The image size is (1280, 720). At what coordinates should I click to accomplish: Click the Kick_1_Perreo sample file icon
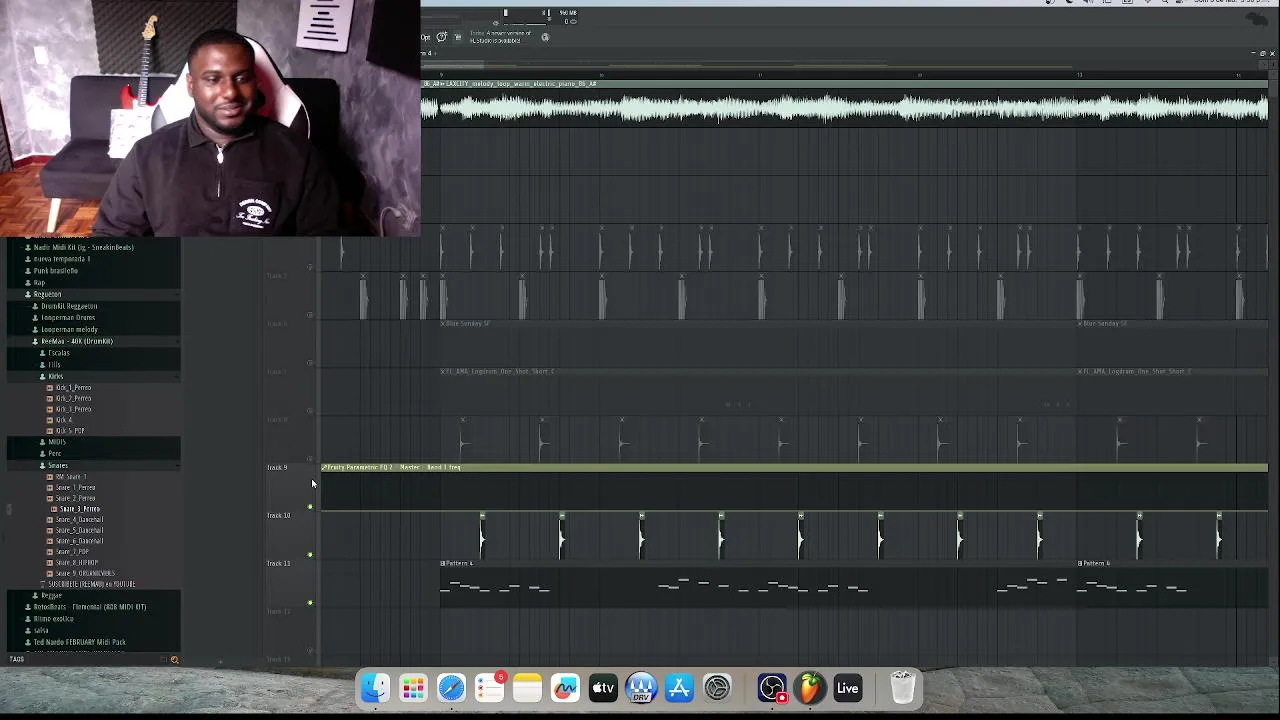coord(50,388)
